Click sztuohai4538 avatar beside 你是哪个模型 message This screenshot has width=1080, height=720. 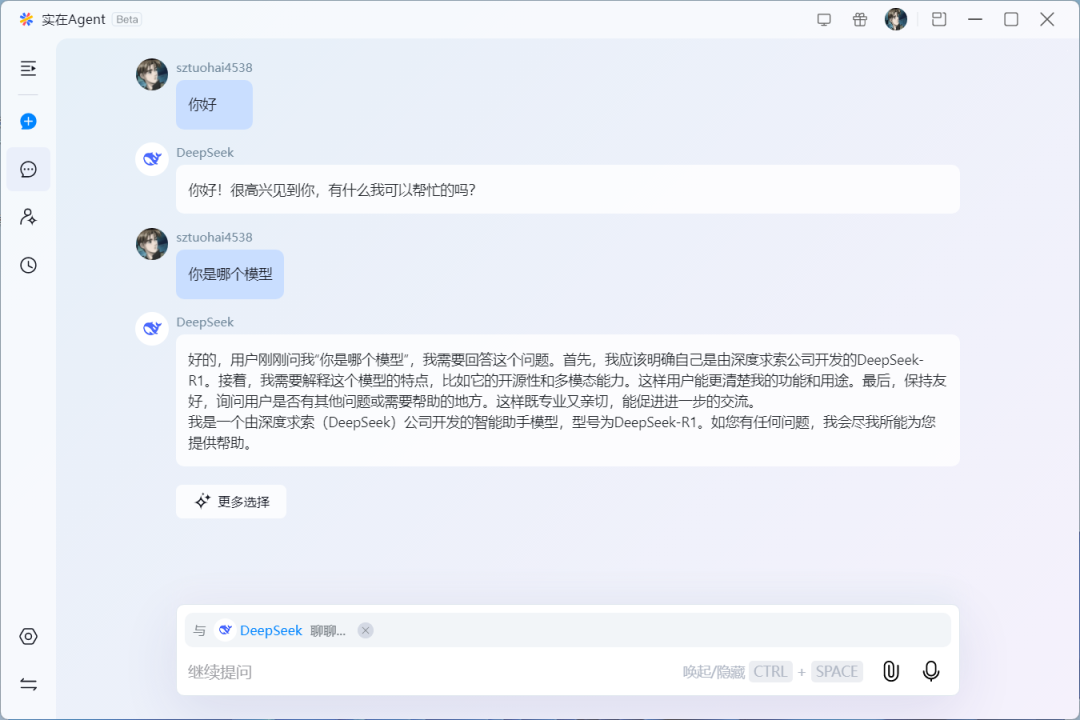click(152, 244)
